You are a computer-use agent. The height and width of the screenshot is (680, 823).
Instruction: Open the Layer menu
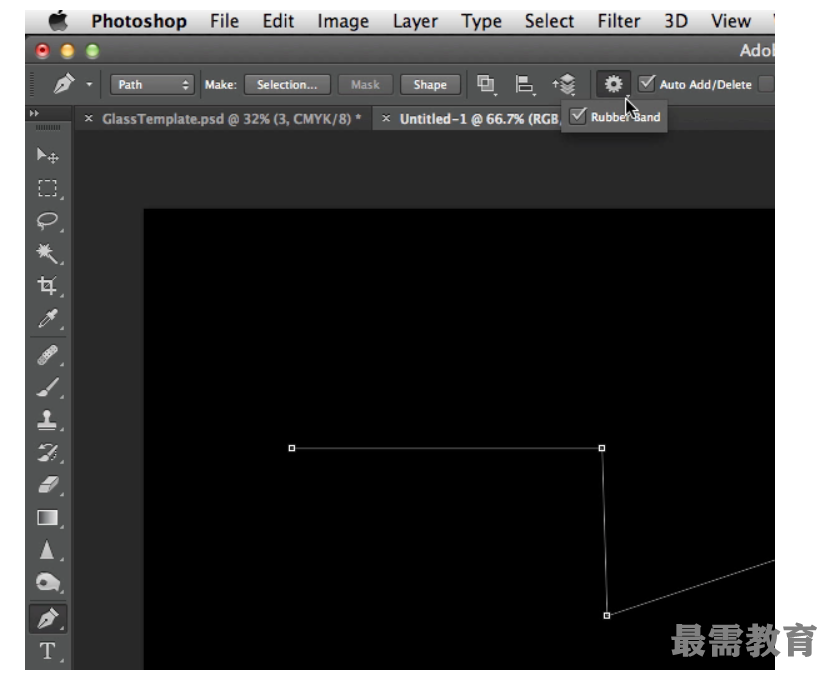pos(415,21)
